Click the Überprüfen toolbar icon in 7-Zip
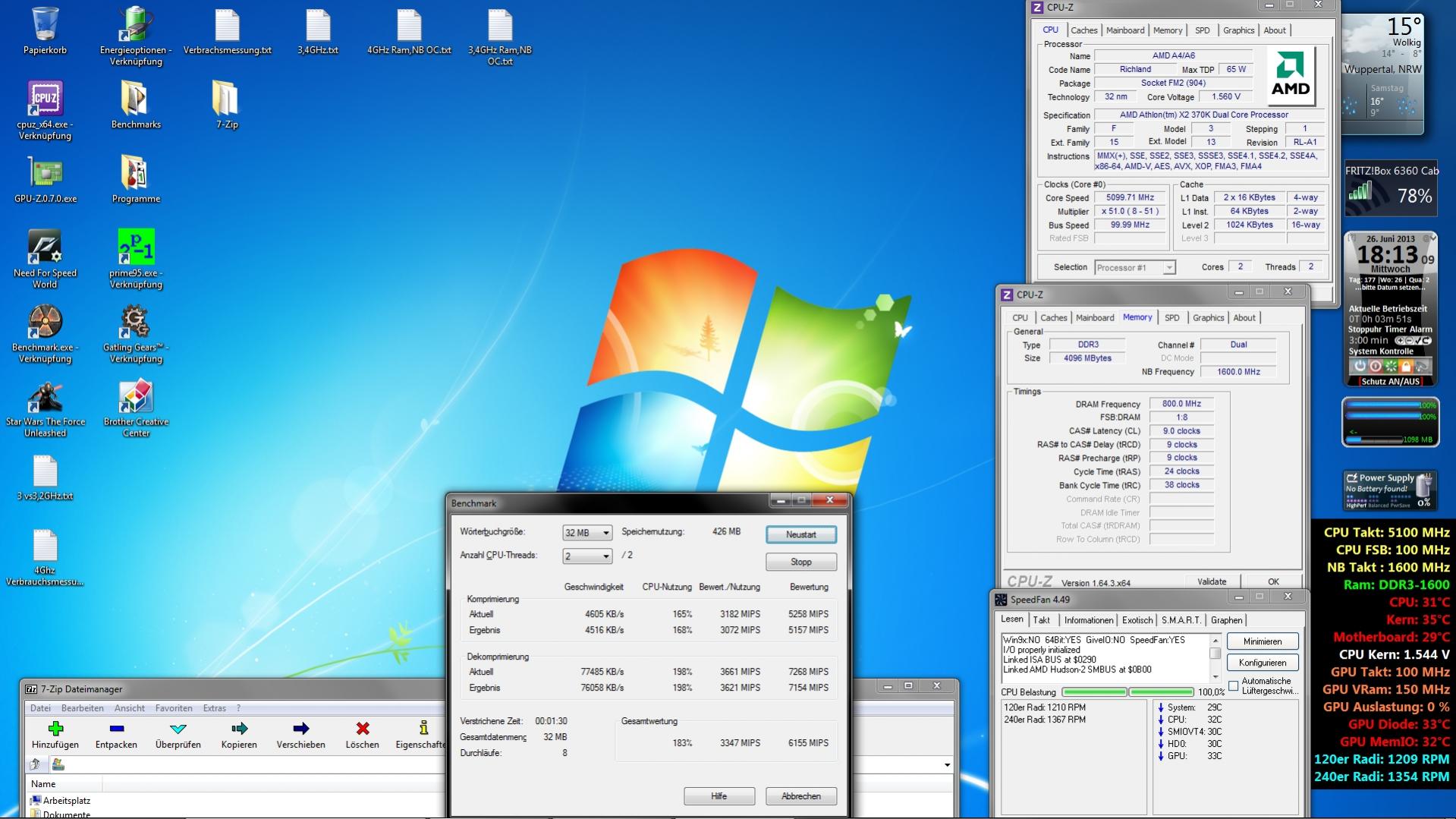Viewport: 1456px width, 819px height. [x=178, y=729]
